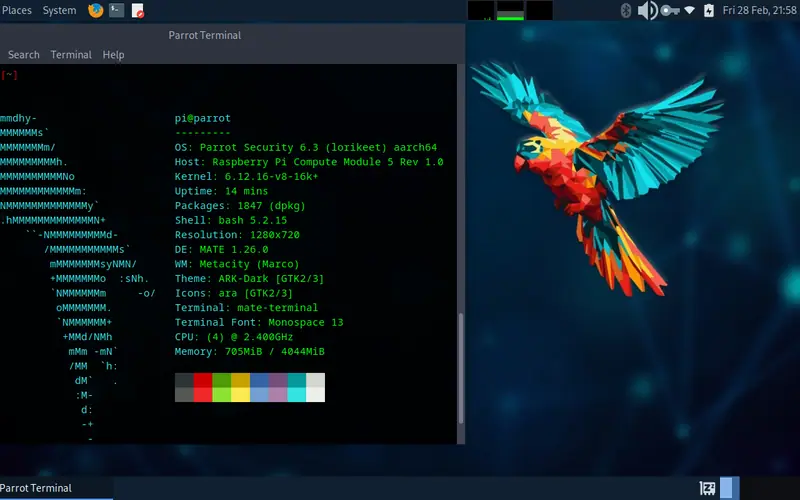Click the VPN key tray icon

pyautogui.click(x=669, y=10)
